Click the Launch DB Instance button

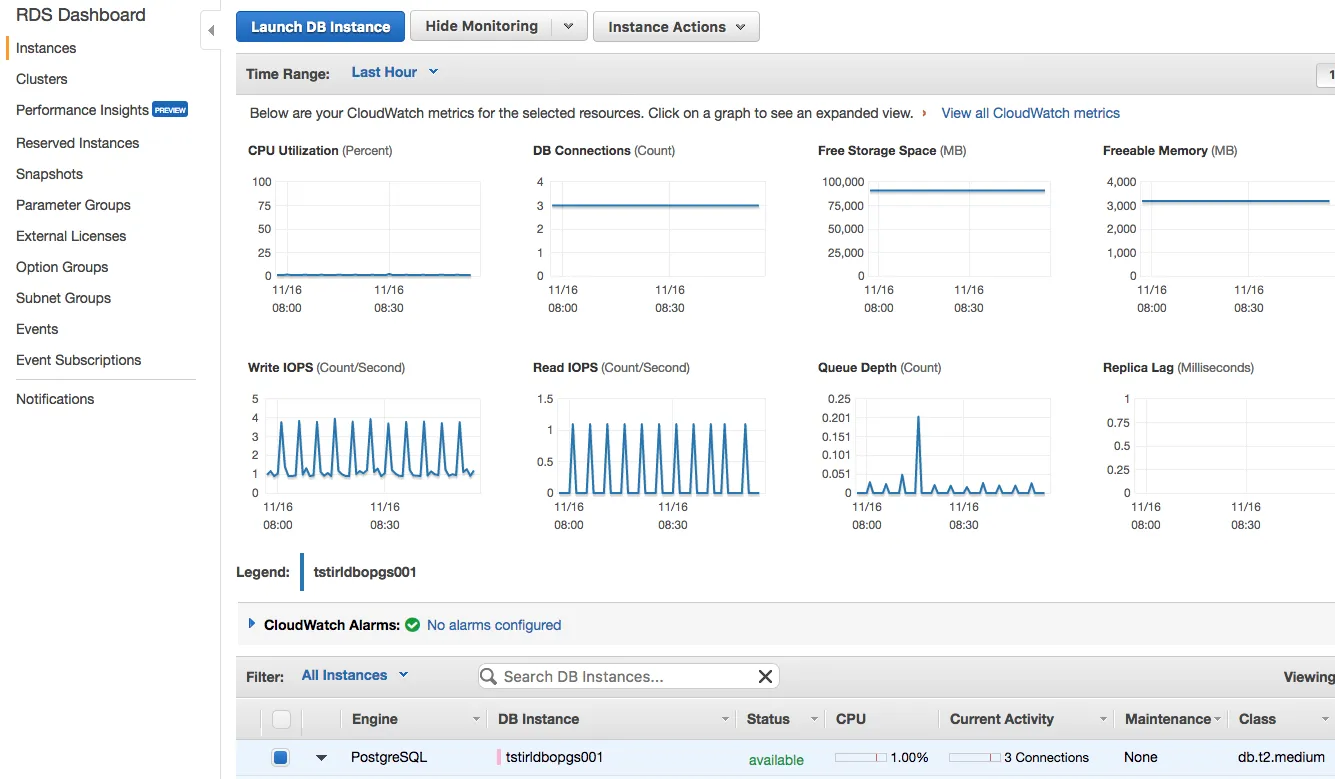click(320, 27)
